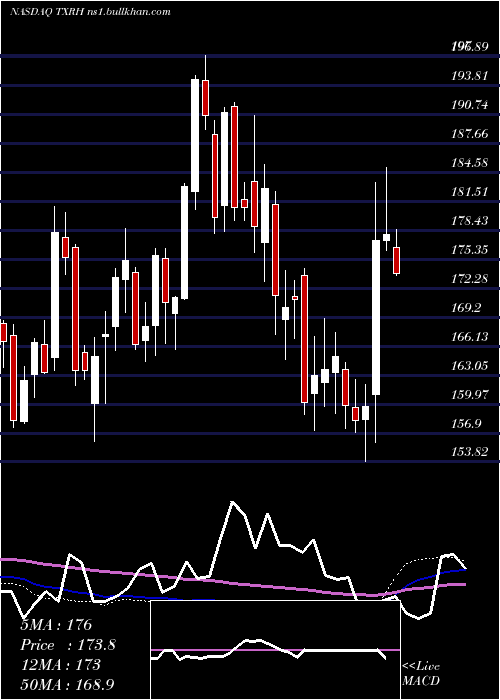Click the 184.58 price axis label
Viewport: 500px width, 700px height.
coord(469,163)
